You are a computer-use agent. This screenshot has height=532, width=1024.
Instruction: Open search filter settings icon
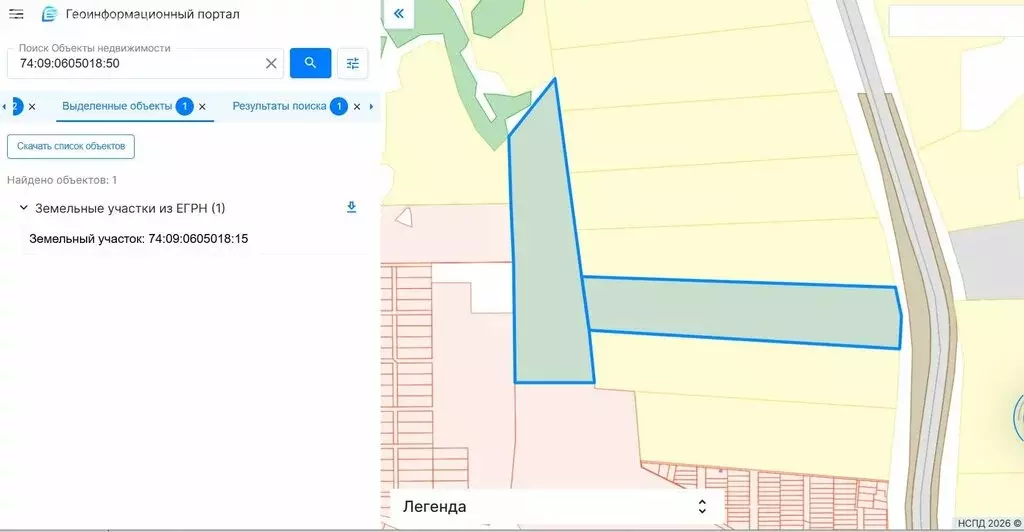click(353, 63)
